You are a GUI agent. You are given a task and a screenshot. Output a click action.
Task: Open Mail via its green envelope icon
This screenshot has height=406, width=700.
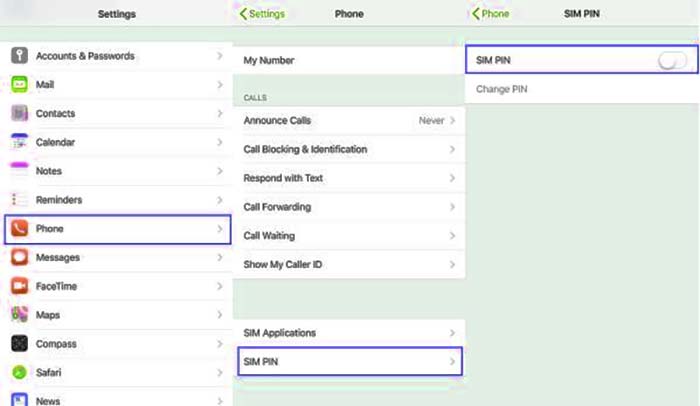[19, 84]
